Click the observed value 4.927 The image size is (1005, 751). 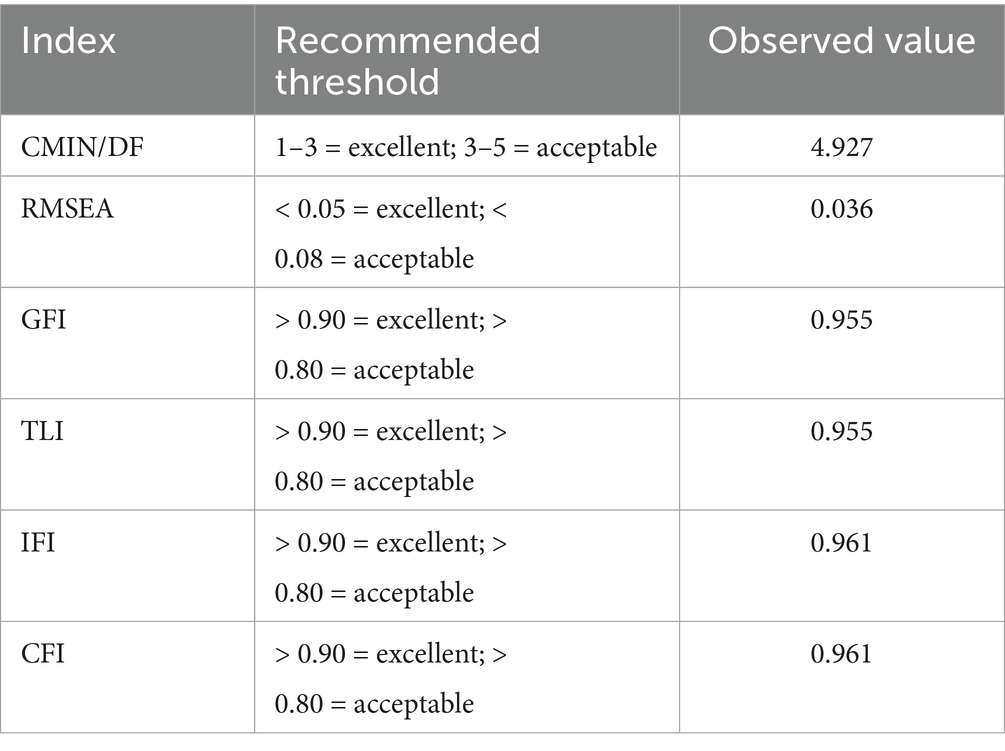841,148
